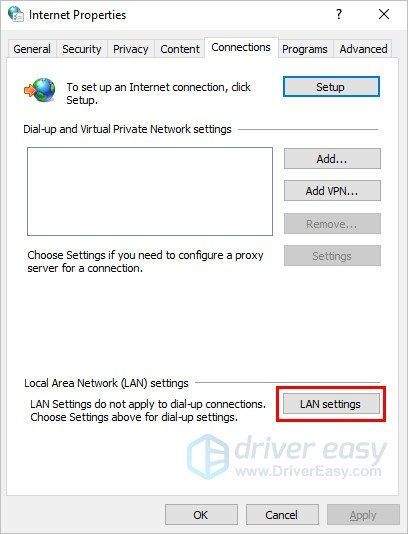408x534 pixels.
Task: Click the Add VPN... button
Action: pos(332,191)
